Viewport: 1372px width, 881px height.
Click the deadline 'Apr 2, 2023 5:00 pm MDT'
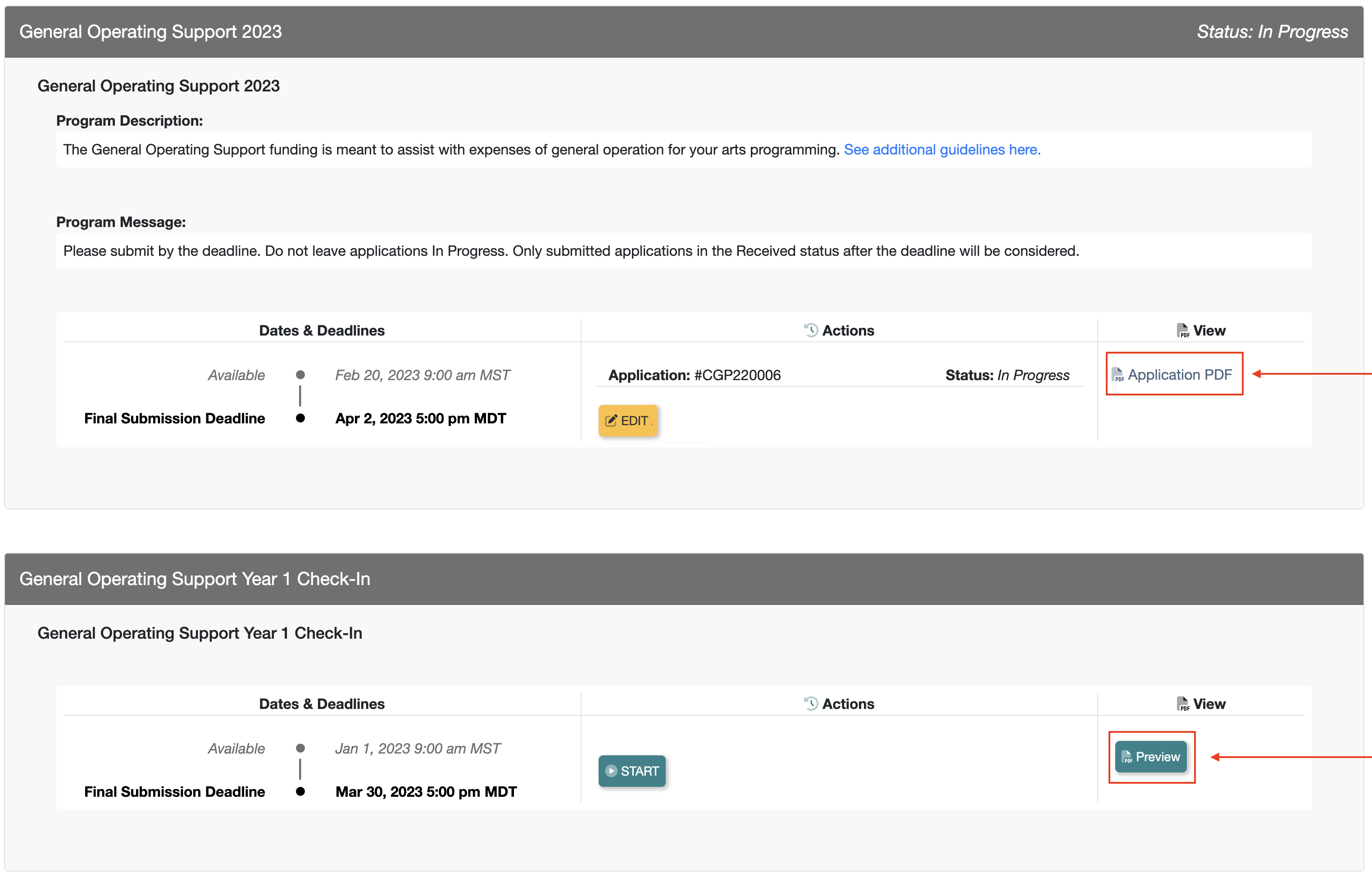[x=421, y=418]
